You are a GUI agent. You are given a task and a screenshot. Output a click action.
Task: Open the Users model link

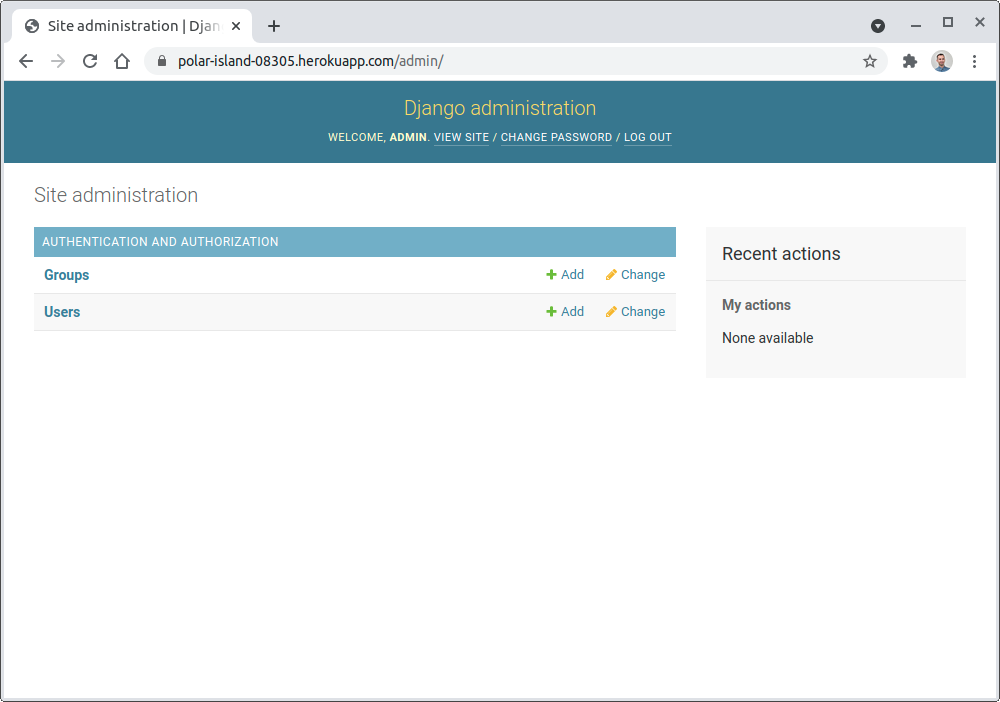(62, 312)
